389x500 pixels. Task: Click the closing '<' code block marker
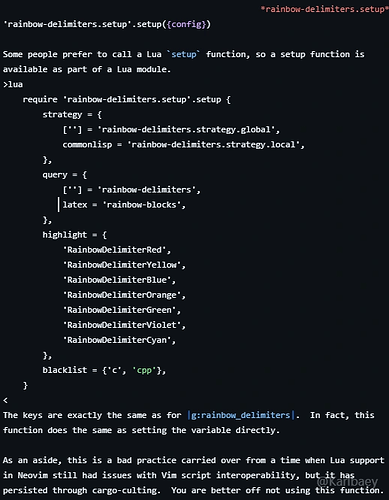[x=5, y=400]
